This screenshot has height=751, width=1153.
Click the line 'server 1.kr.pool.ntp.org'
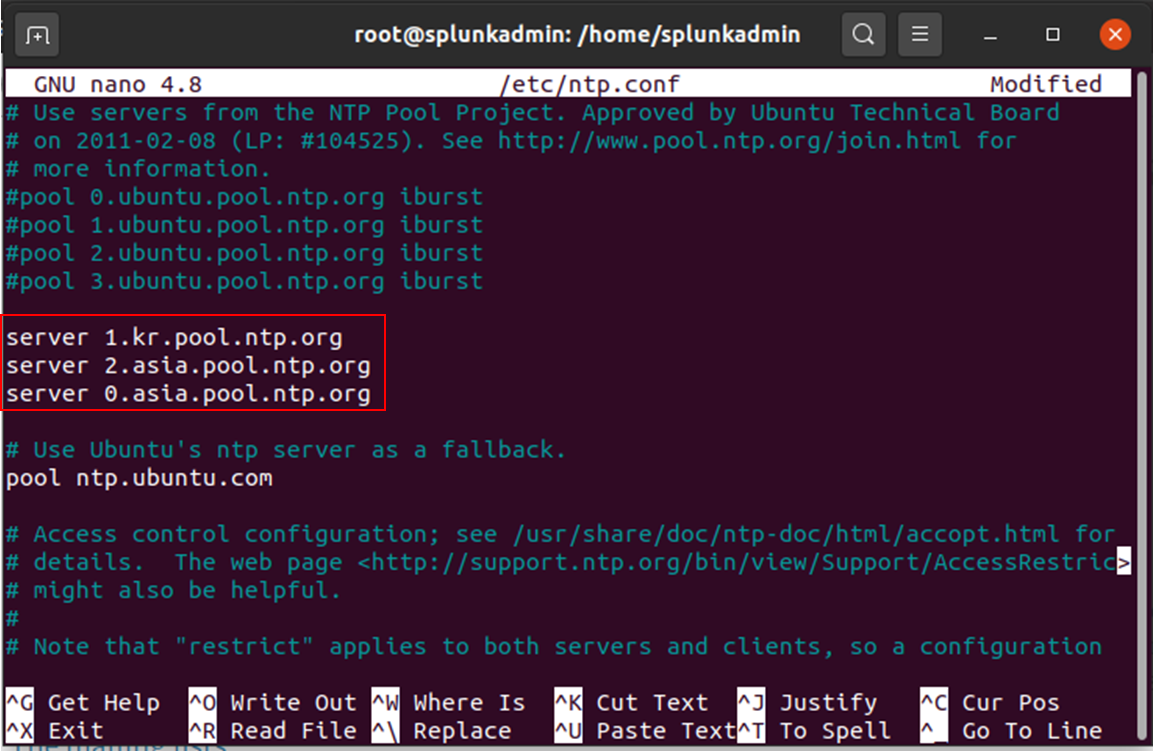[x=174, y=338]
